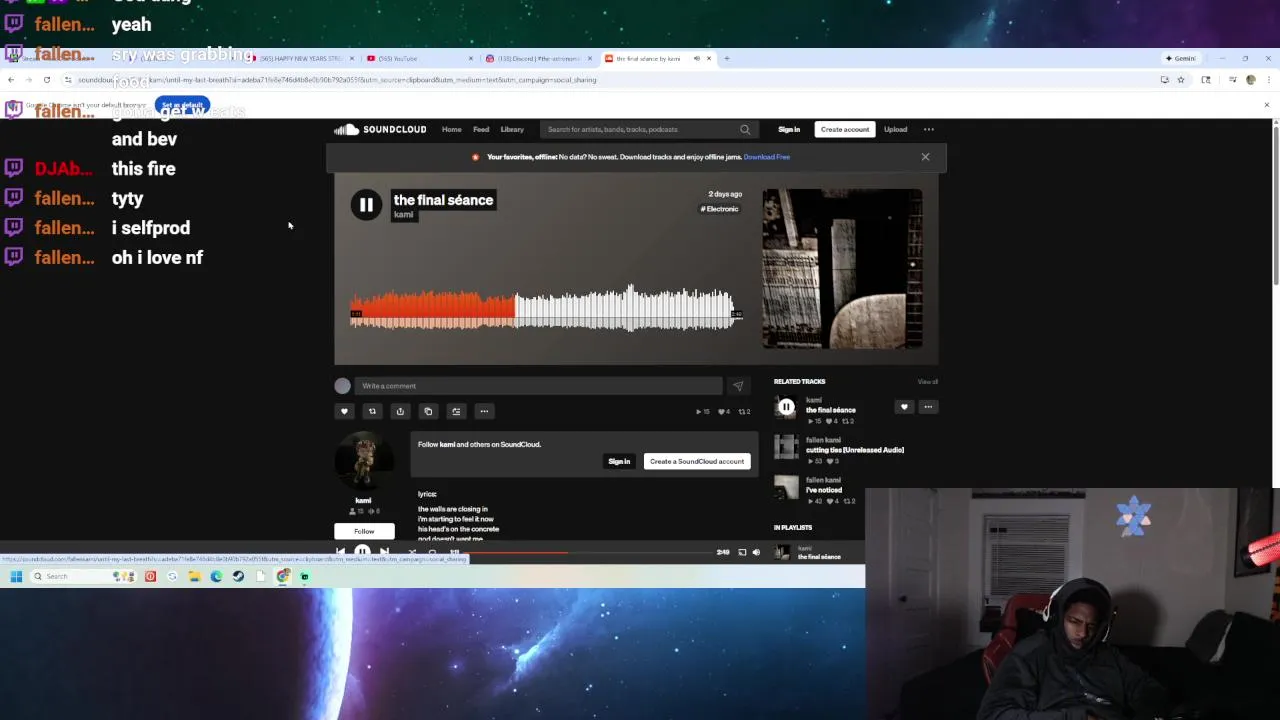This screenshot has width=1280, height=720.
Task: Open the Windows Start menu
Action: 16,576
